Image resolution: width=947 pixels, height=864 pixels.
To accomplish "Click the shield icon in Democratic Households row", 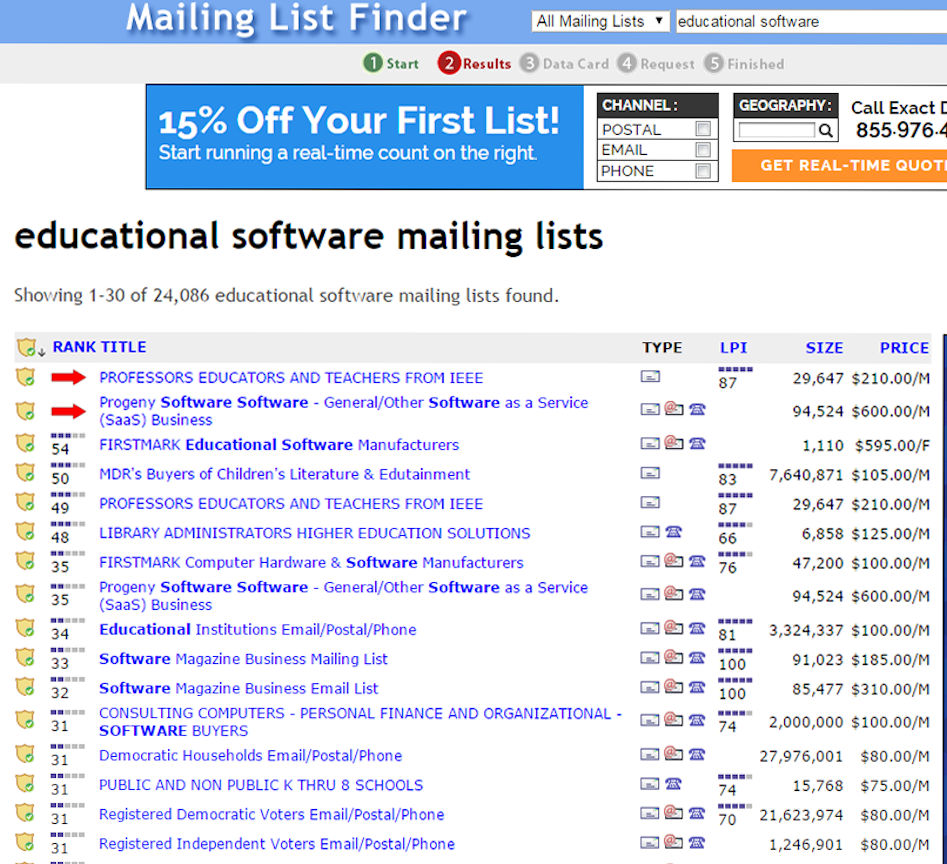I will 25,754.
